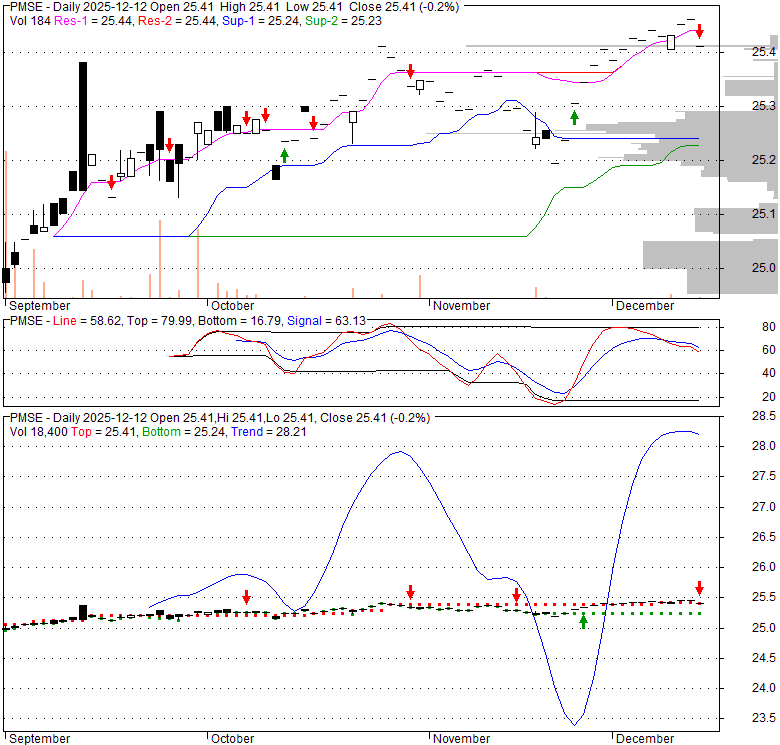
Task: Click the blue trend line peak near 28.0 in late October
Action: click(399, 452)
